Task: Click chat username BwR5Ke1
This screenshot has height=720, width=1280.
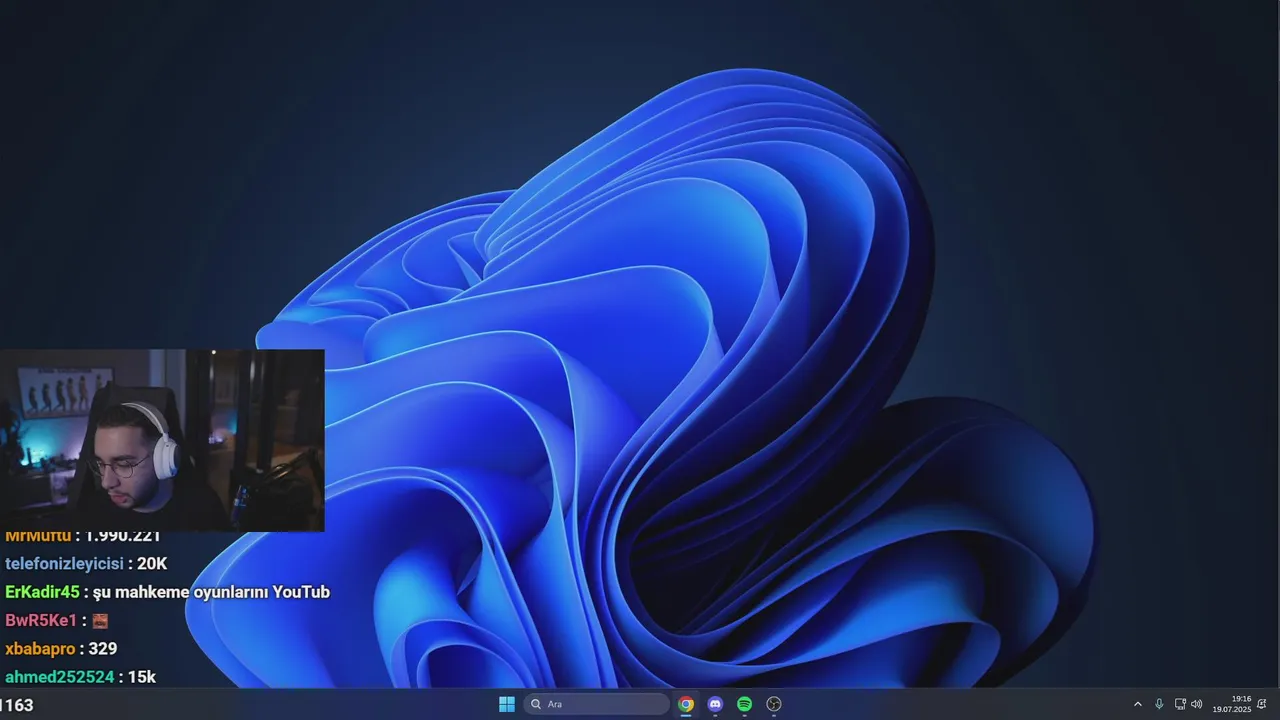Action: [x=41, y=620]
